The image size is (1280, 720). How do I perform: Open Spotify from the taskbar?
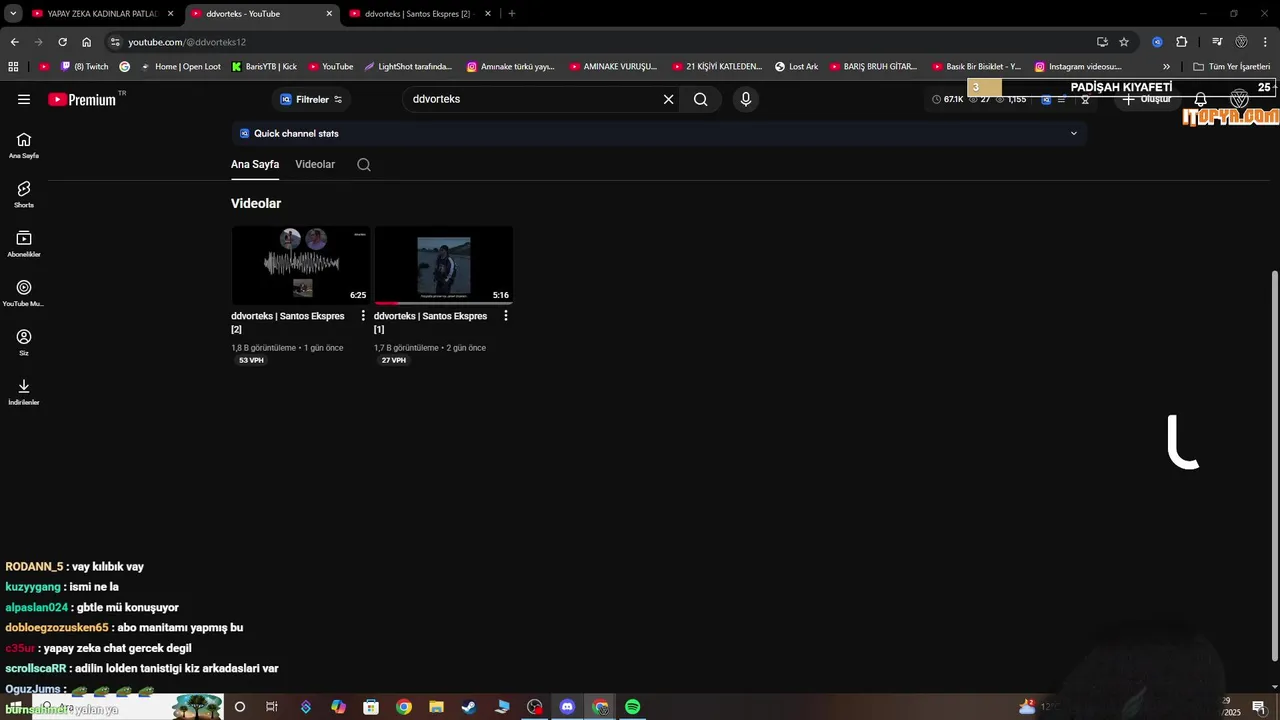coord(633,707)
